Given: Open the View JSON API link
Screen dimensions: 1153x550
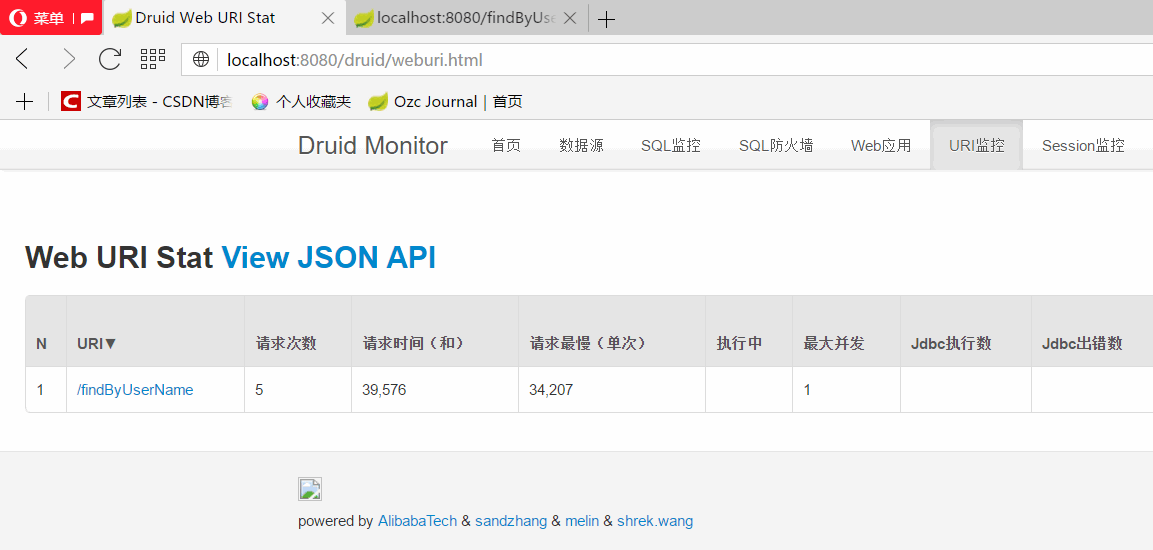Looking at the screenshot, I should (x=329, y=258).
